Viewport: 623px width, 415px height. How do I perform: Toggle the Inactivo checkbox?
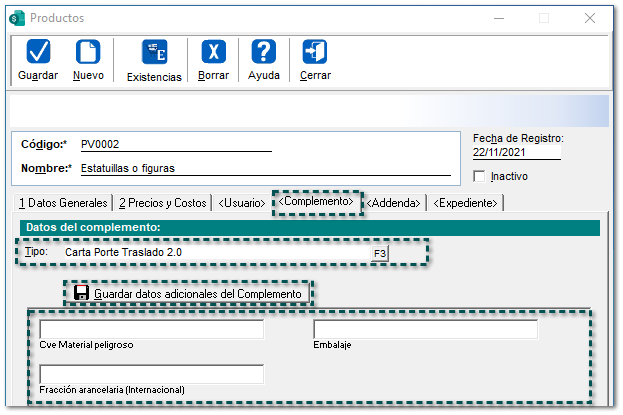pos(479,176)
